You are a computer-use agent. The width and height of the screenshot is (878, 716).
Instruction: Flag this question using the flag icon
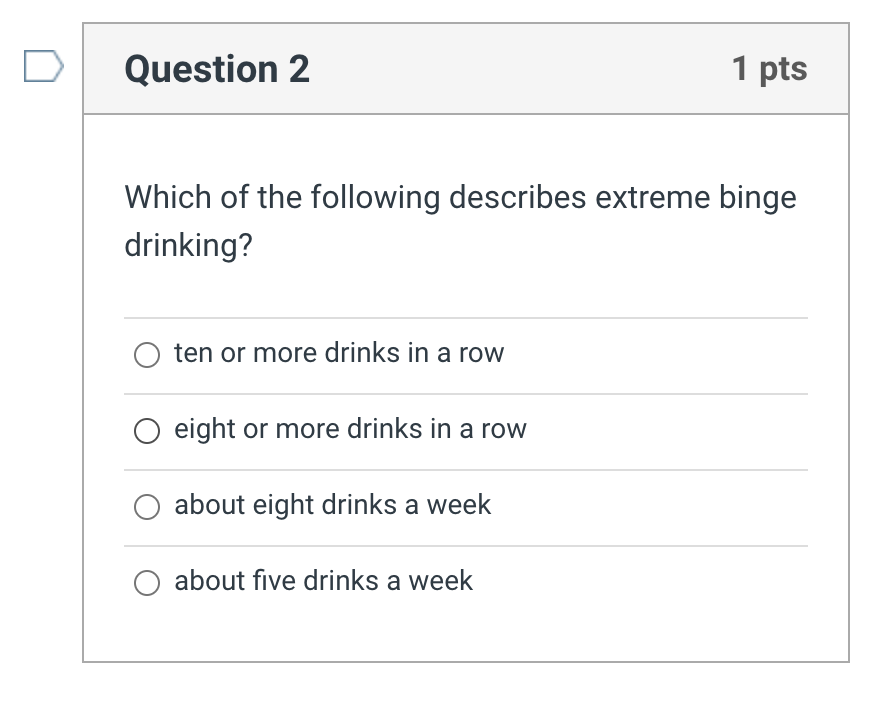43,67
